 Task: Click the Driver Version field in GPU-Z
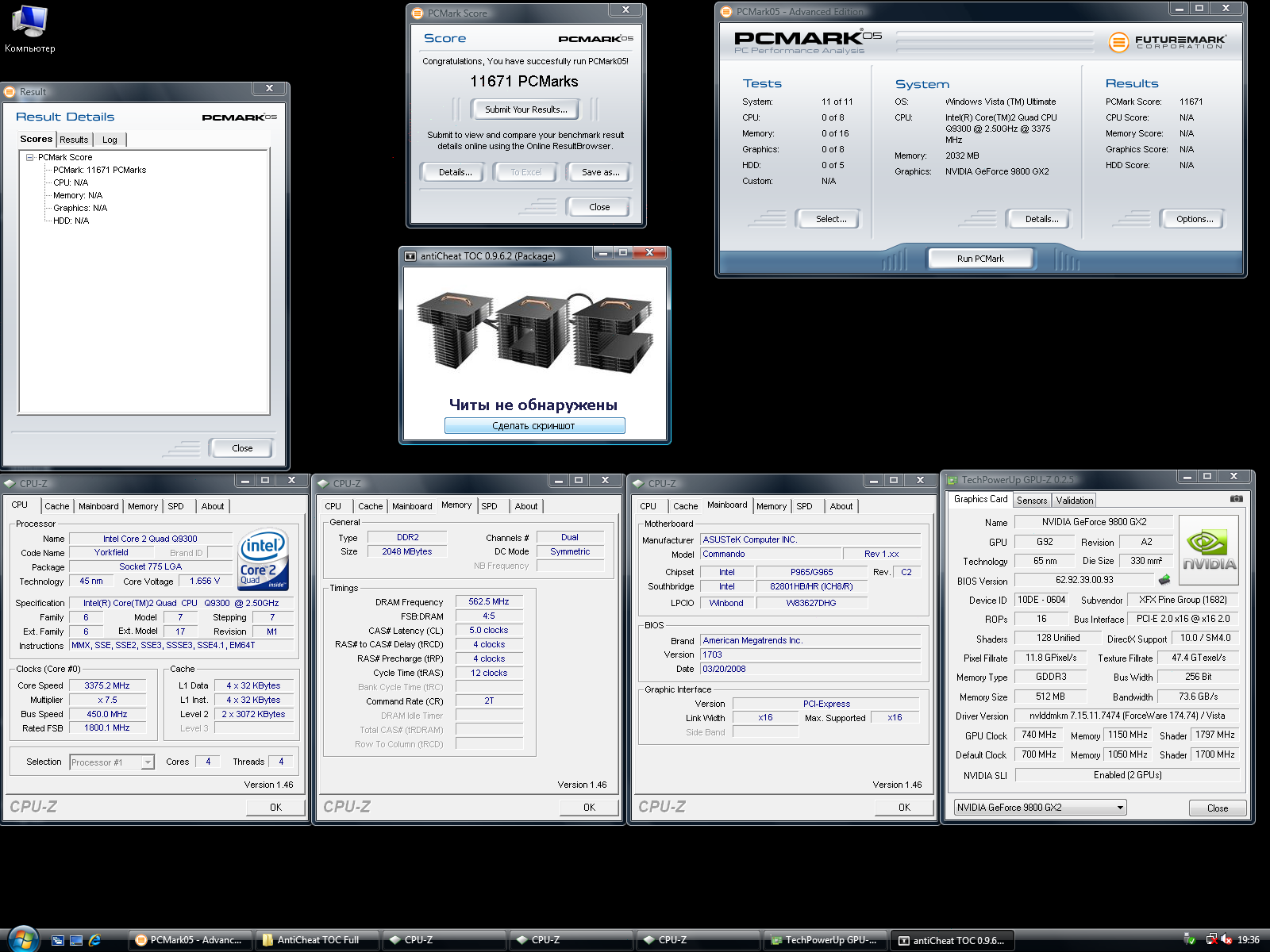[1127, 716]
